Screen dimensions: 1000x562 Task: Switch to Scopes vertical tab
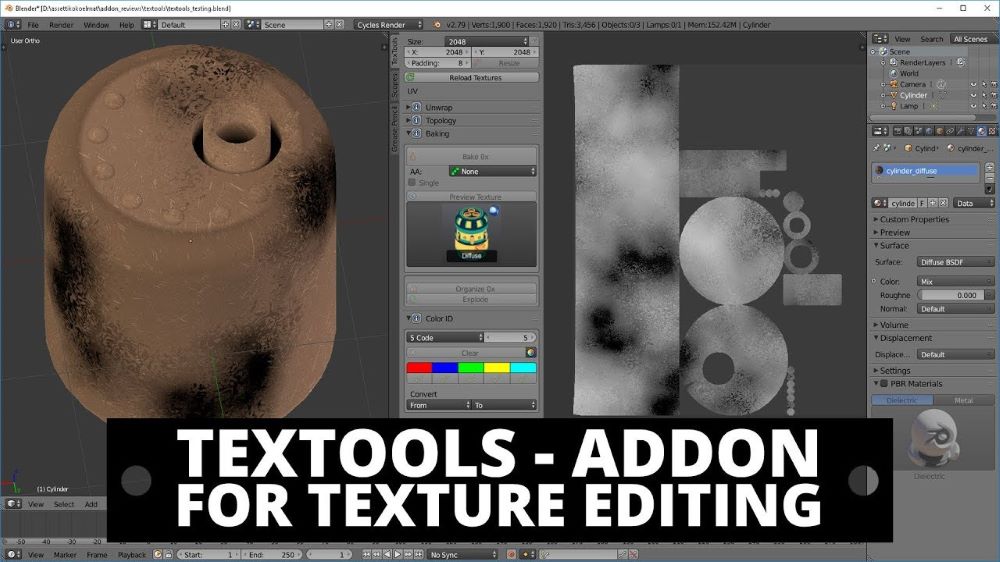coord(395,85)
